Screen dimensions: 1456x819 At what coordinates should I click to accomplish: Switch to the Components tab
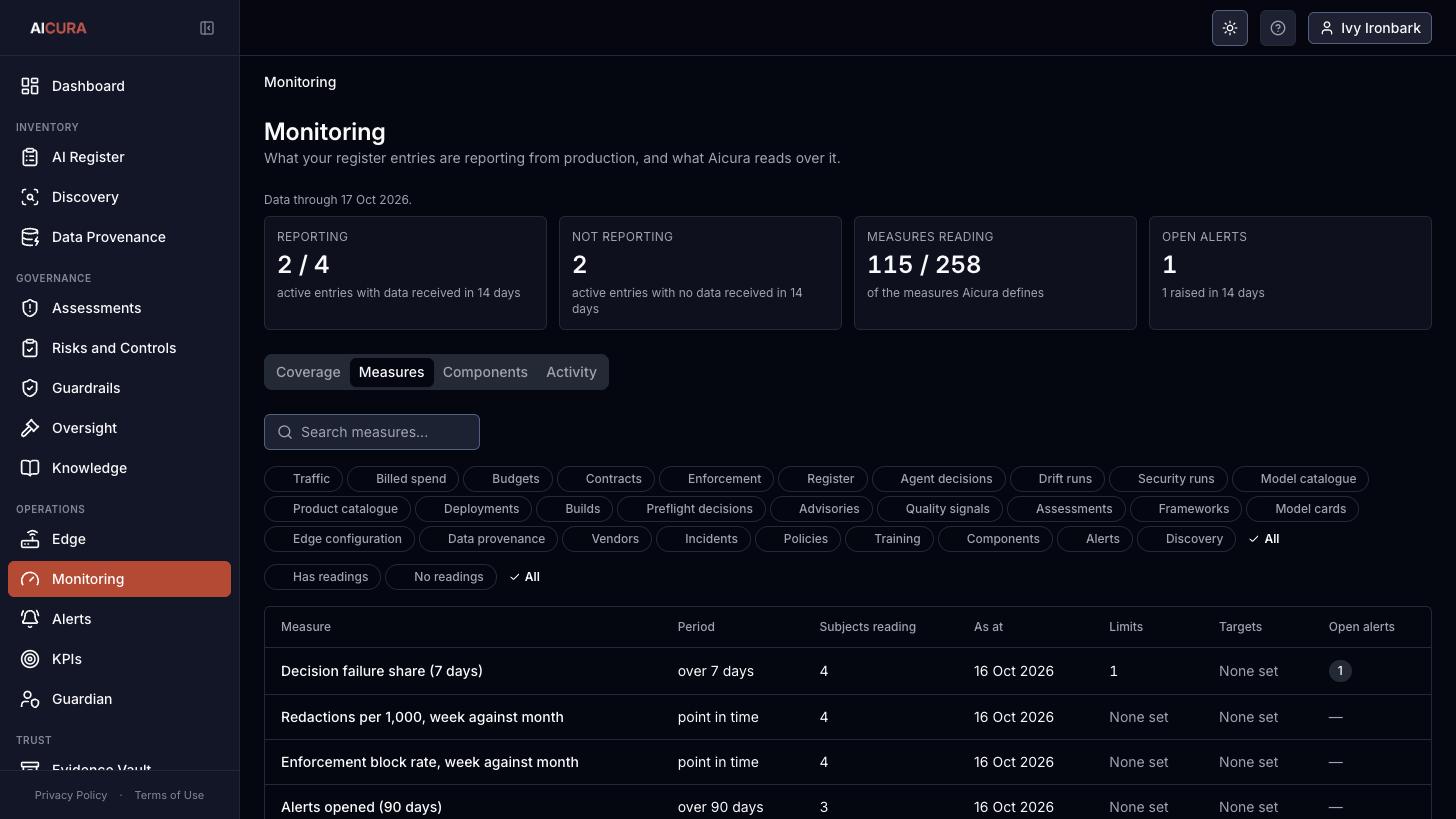pos(485,372)
